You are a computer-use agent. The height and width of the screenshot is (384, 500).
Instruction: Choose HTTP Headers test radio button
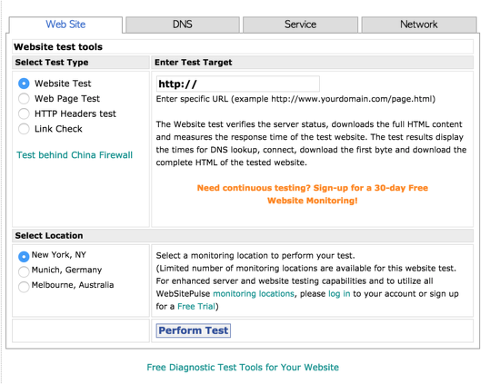pos(24,114)
